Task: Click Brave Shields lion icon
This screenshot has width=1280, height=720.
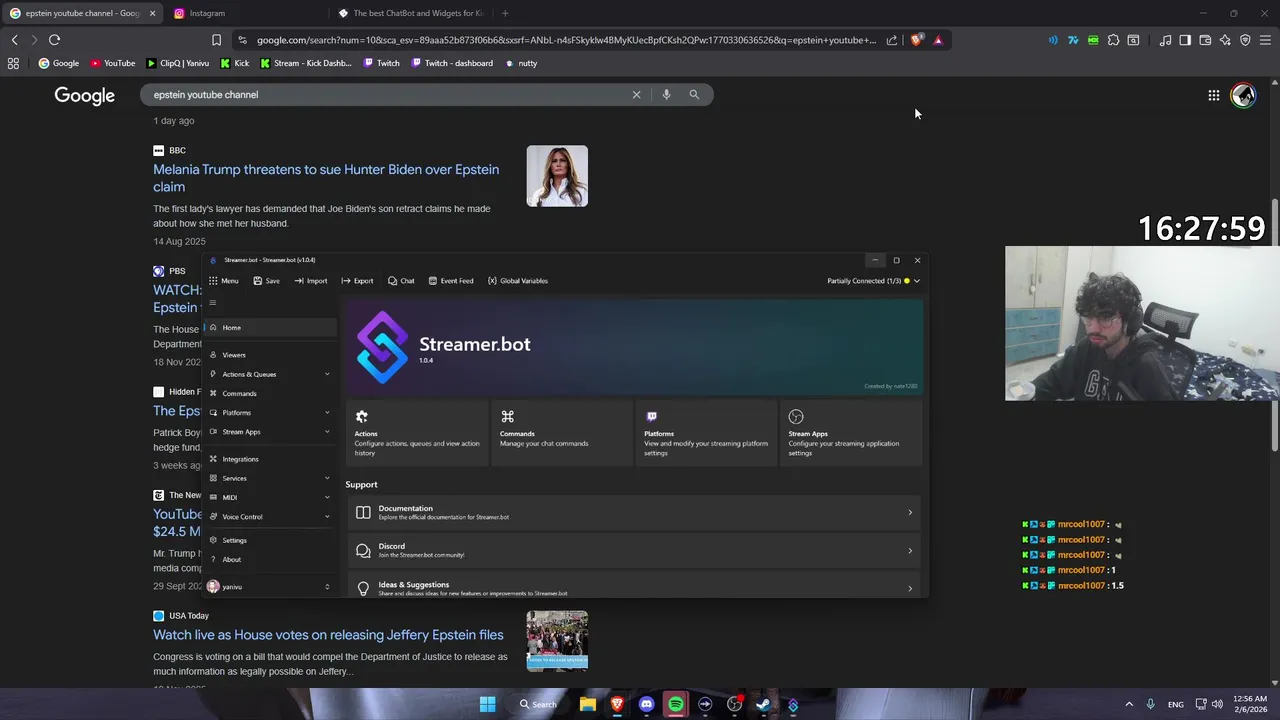Action: (916, 40)
